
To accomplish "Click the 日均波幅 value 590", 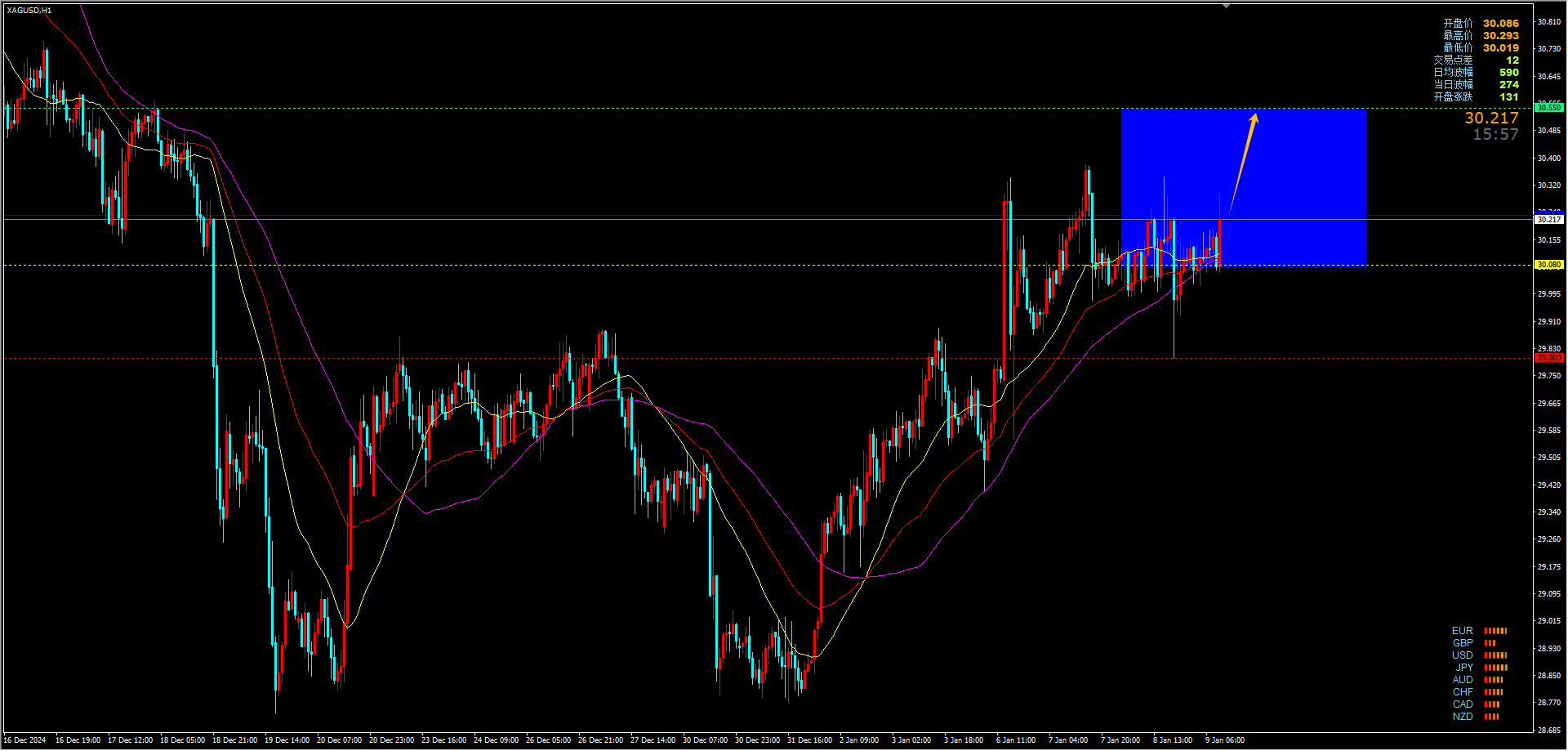I will point(1509,73).
